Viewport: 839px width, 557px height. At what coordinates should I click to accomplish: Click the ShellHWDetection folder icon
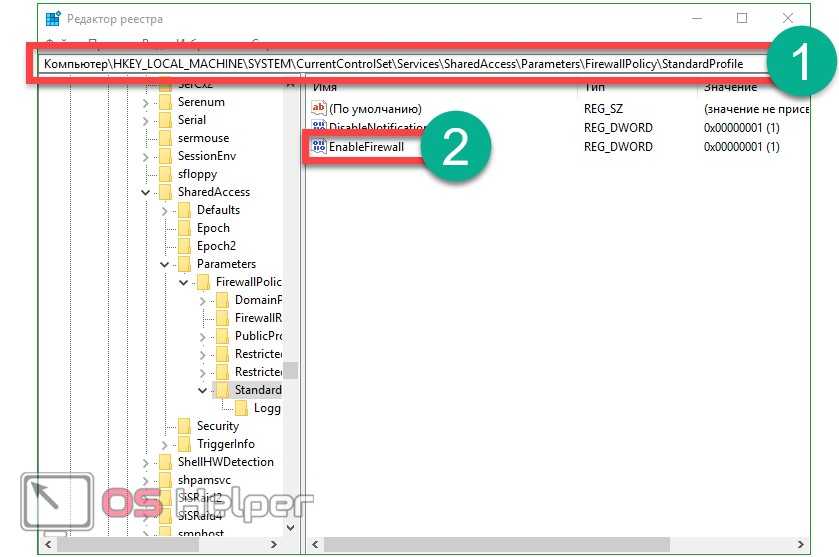click(x=166, y=462)
